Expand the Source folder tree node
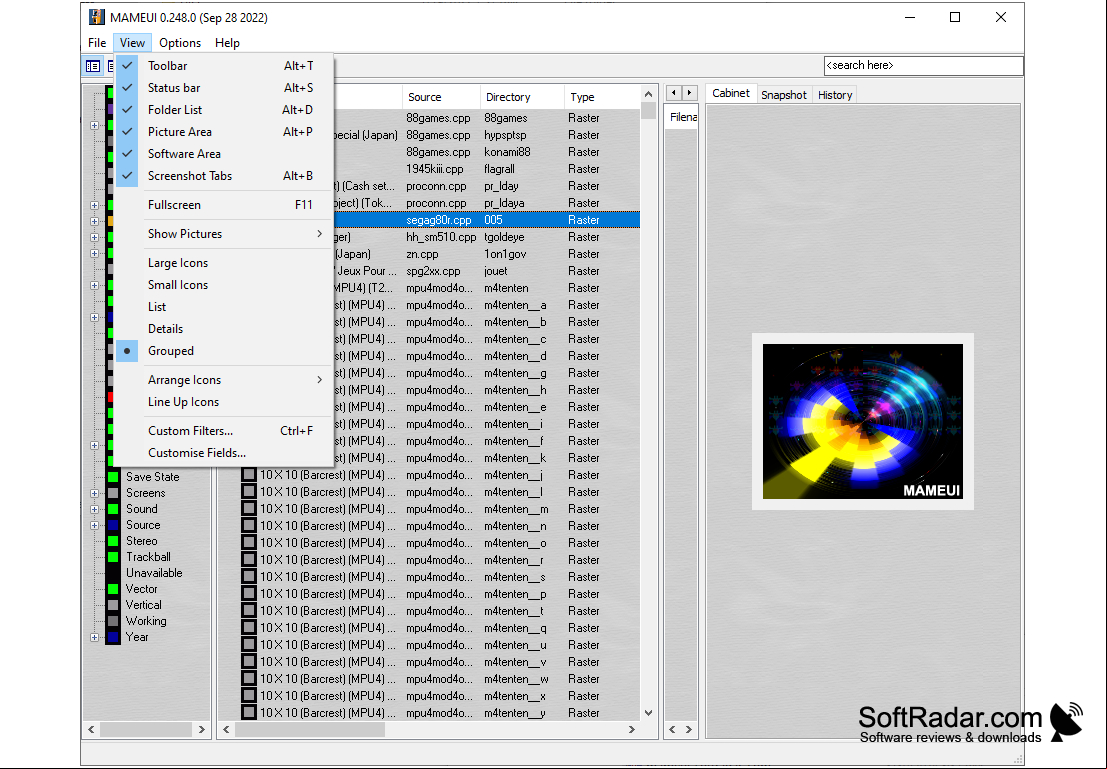The image size is (1107, 769). click(95, 525)
